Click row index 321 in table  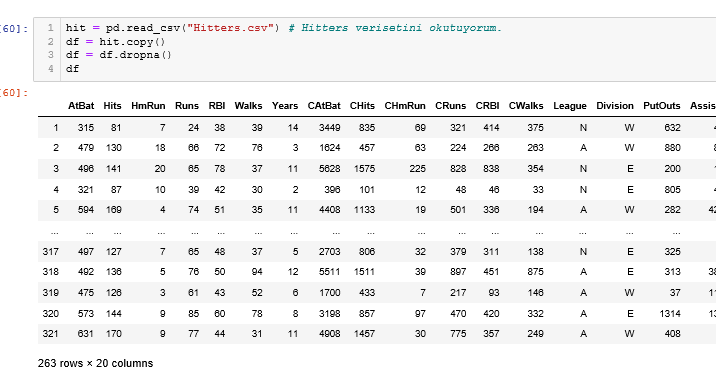pos(50,334)
